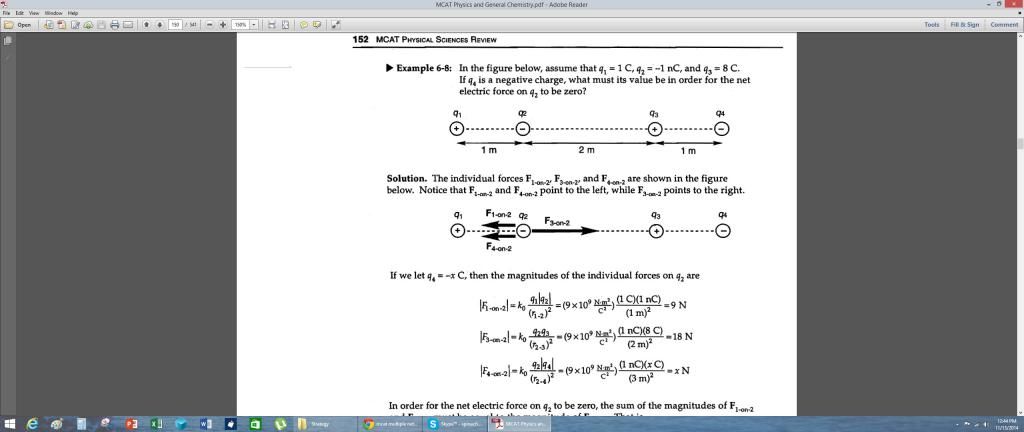This screenshot has width=1024, height=432.
Task: Click the Open file button
Action: (x=18, y=24)
